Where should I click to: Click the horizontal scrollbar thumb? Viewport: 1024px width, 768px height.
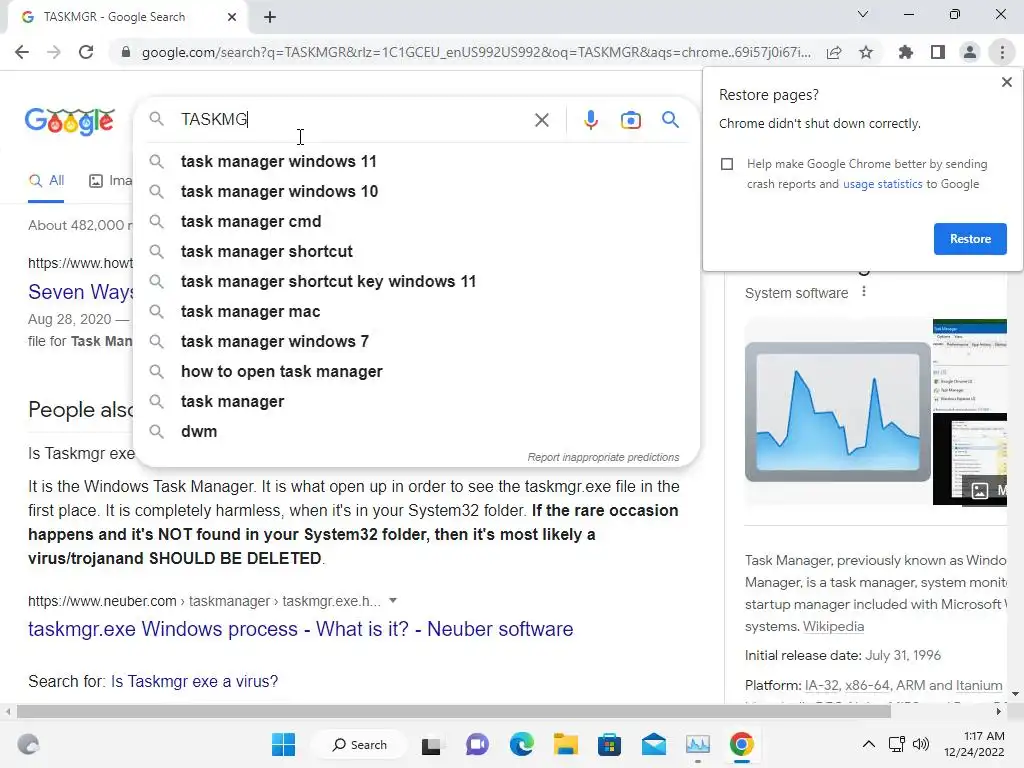click(x=454, y=711)
